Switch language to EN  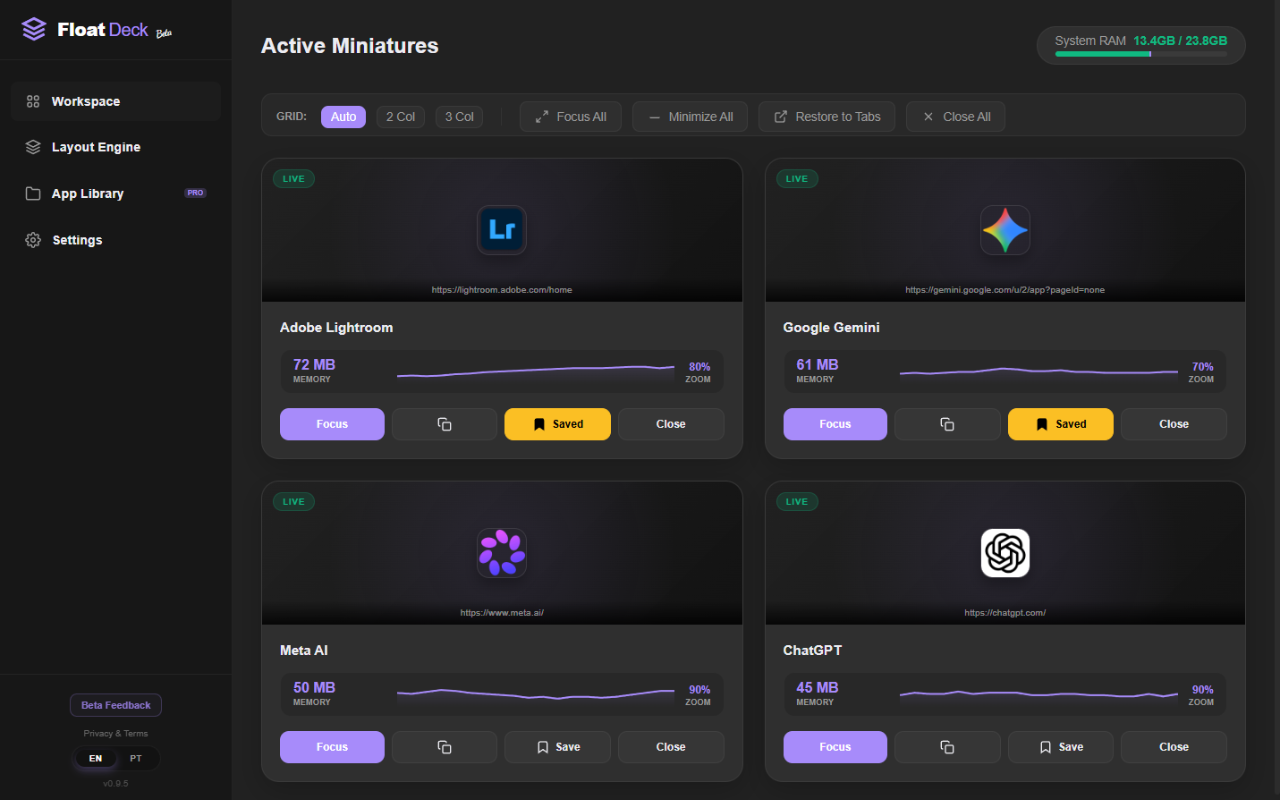pos(95,758)
